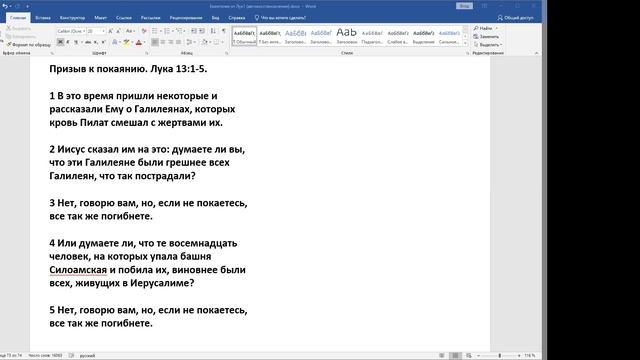Apply Заголовок title style (large Aab)
Image resolution: width=640 pixels, height=360 pixels.
pyautogui.click(x=347, y=36)
